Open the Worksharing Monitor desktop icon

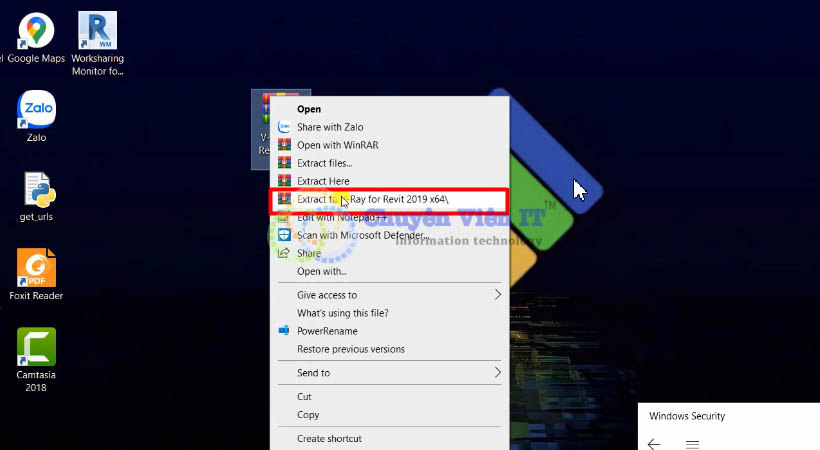(97, 33)
